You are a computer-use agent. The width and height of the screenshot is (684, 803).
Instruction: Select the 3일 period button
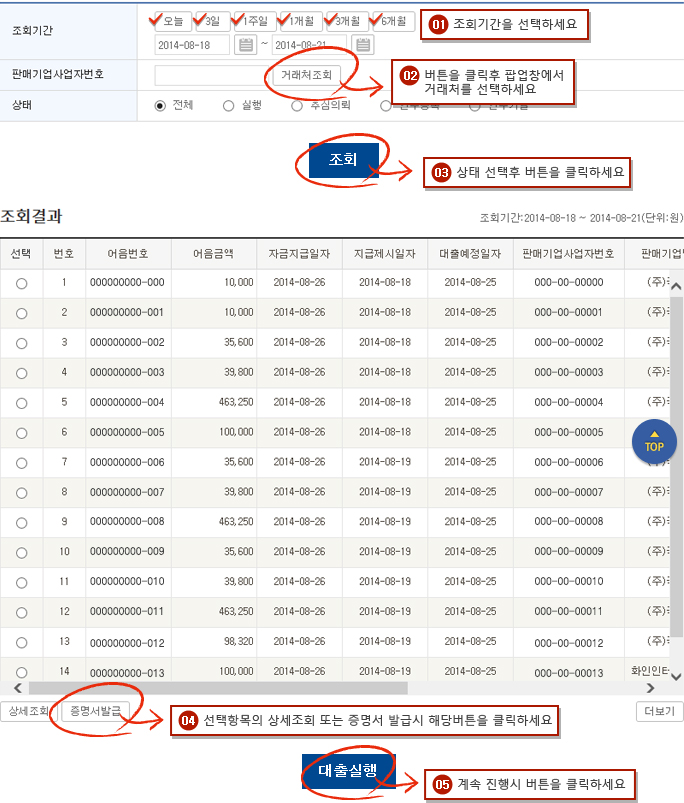(211, 21)
